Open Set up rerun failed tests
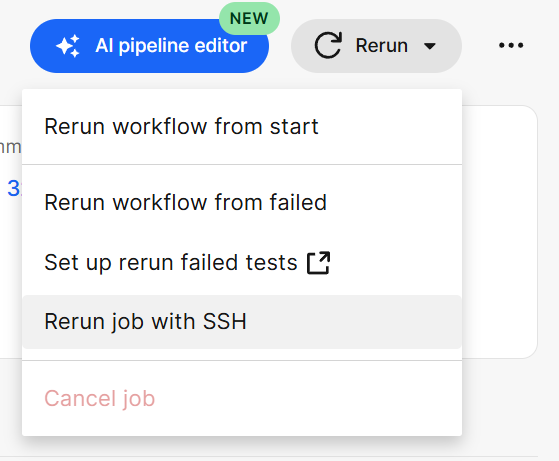The width and height of the screenshot is (559, 461). coord(242,263)
